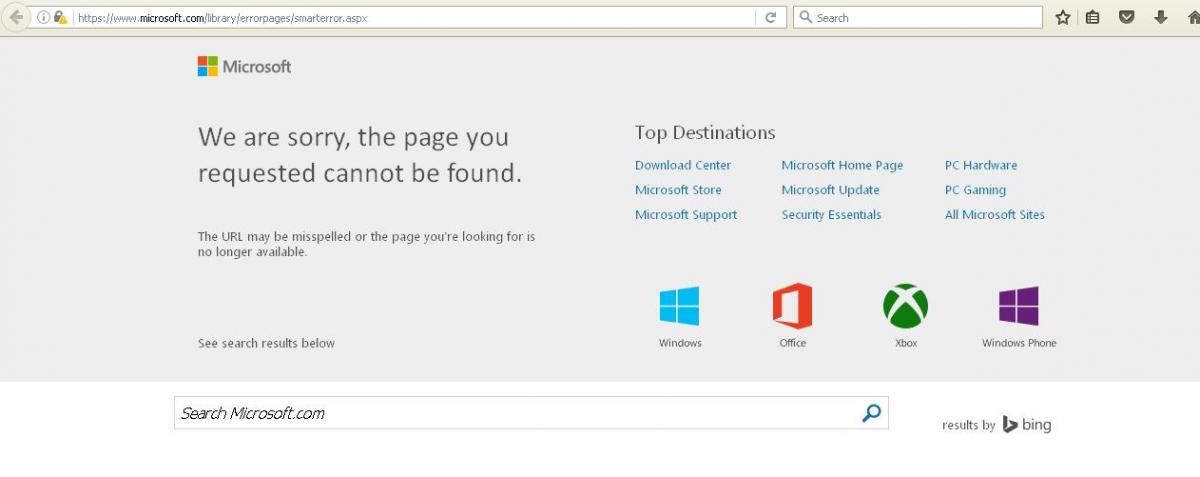Bookmark this page with star icon
The image size is (1200, 477).
tap(1063, 17)
